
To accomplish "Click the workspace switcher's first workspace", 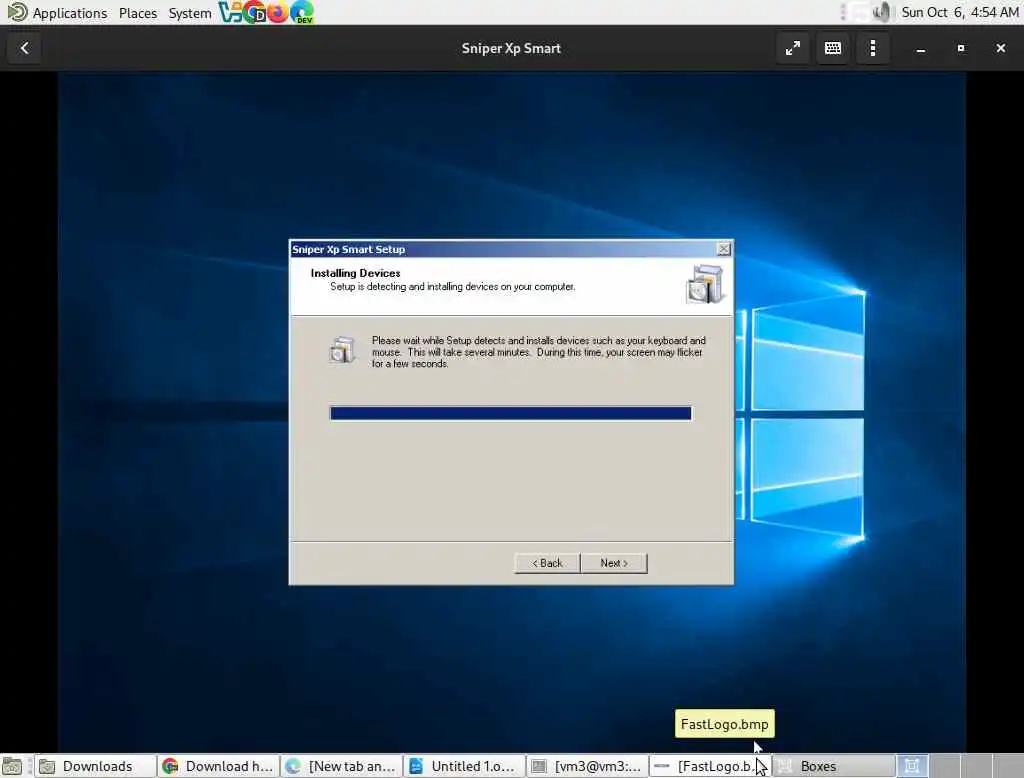I will point(912,766).
